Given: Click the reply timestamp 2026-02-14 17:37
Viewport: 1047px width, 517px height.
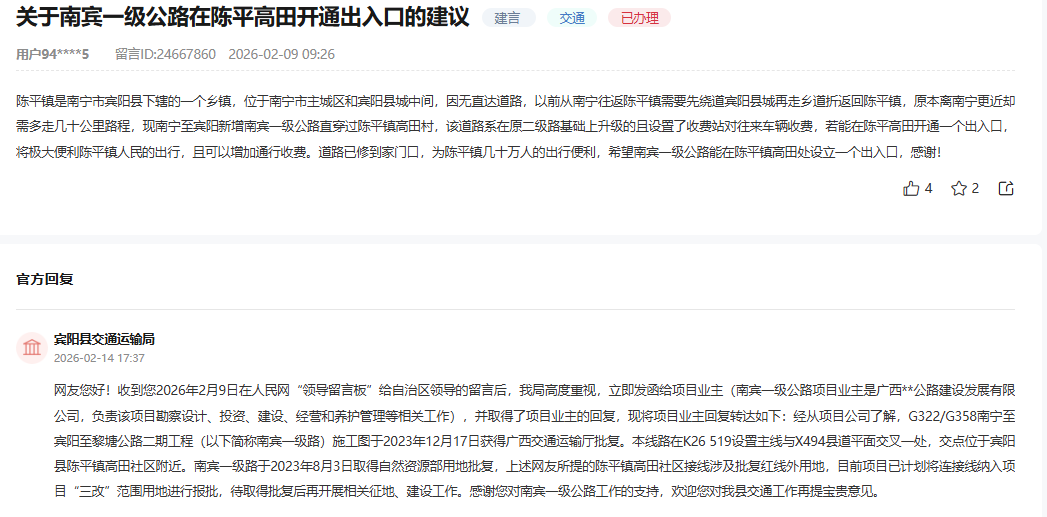Looking at the screenshot, I should pyautogui.click(x=99, y=358).
